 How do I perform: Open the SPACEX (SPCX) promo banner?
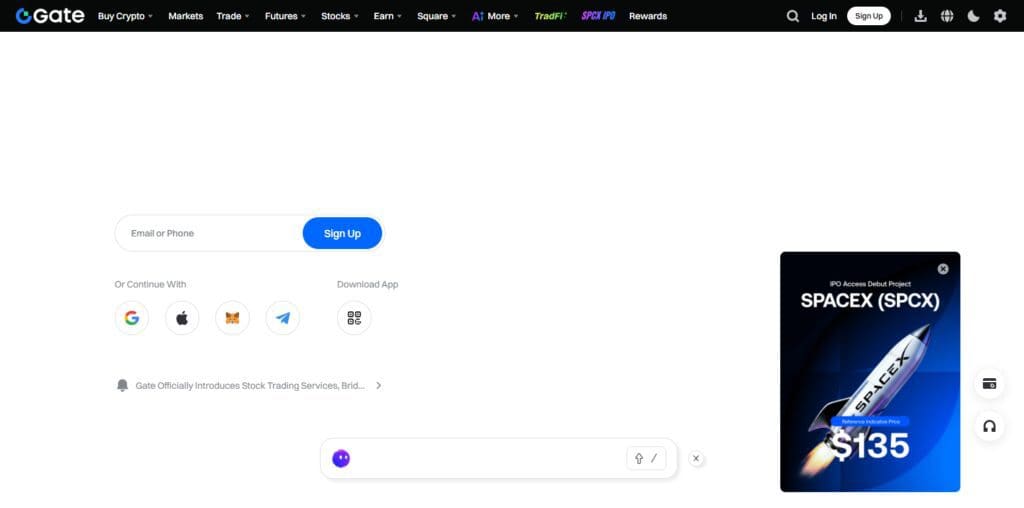[x=870, y=372]
